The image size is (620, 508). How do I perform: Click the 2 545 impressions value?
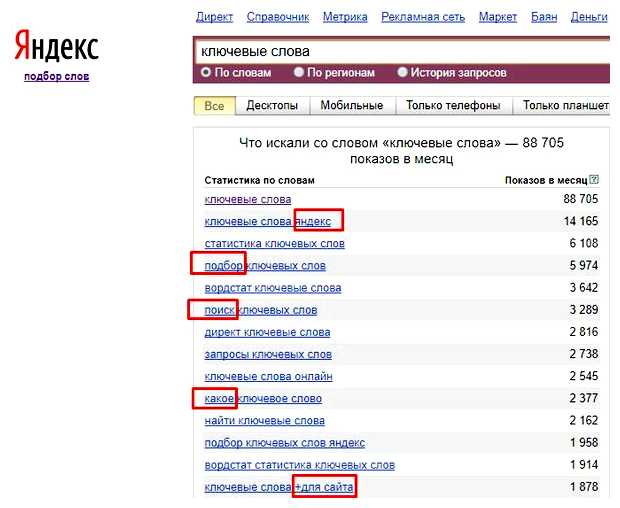tap(584, 376)
